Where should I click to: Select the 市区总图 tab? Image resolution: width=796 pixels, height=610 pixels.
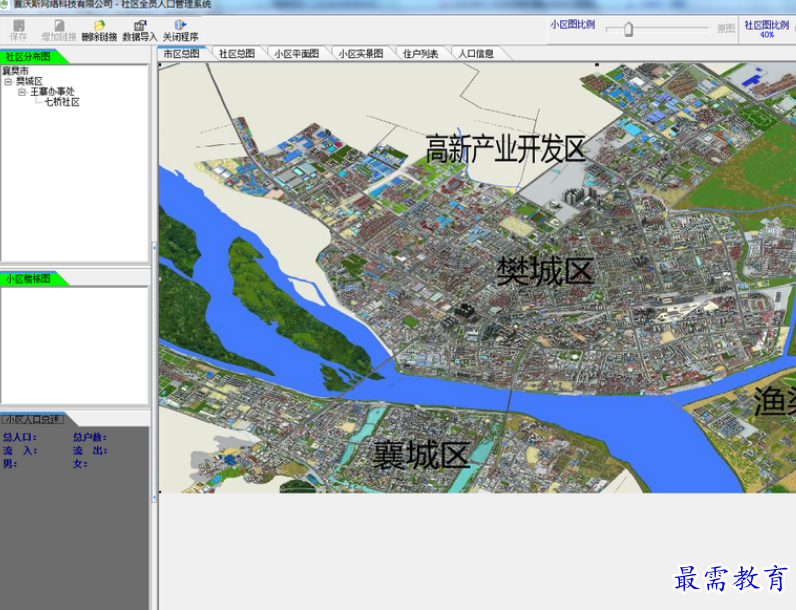click(181, 54)
